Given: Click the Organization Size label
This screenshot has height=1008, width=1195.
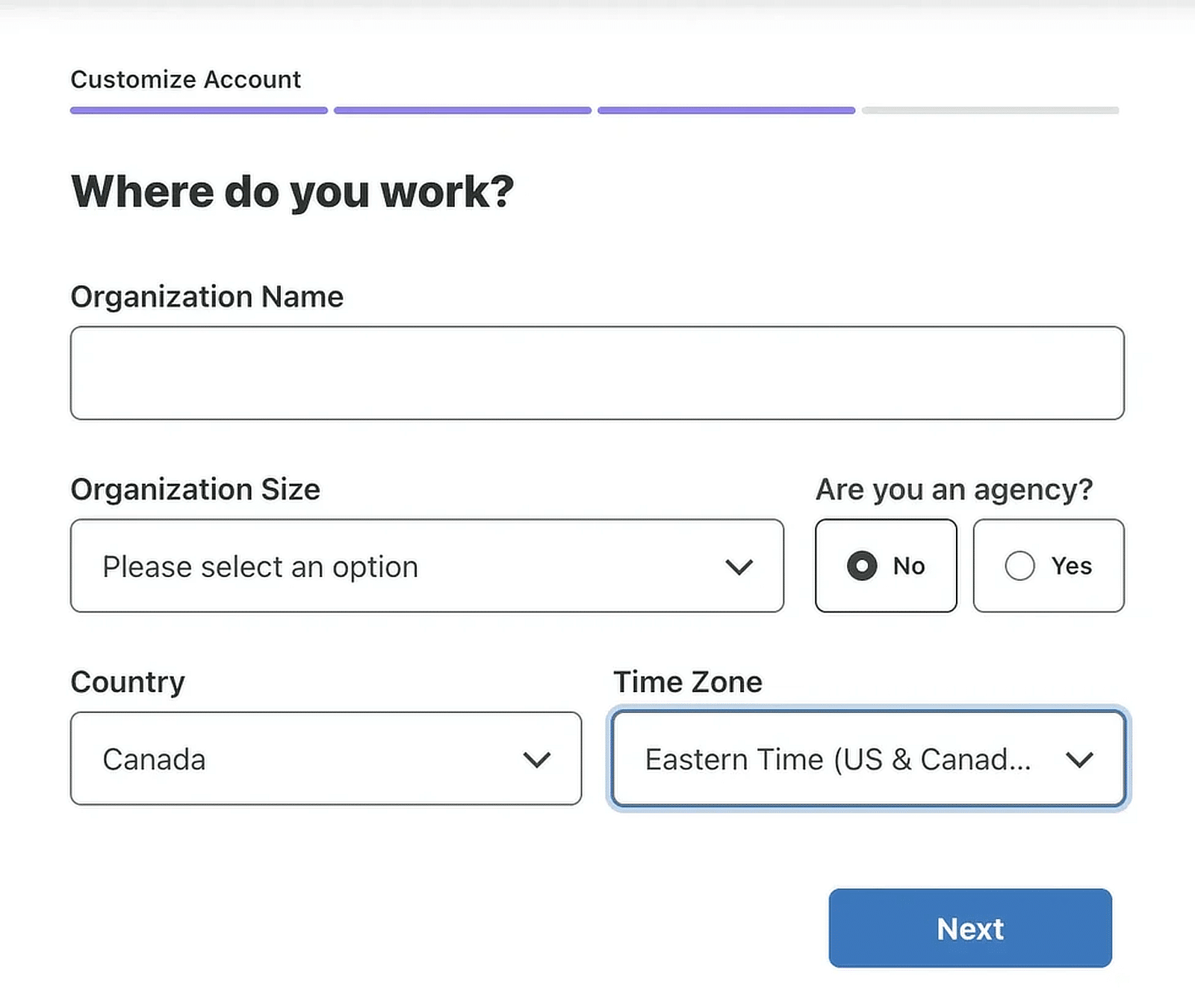Looking at the screenshot, I should click(x=196, y=490).
